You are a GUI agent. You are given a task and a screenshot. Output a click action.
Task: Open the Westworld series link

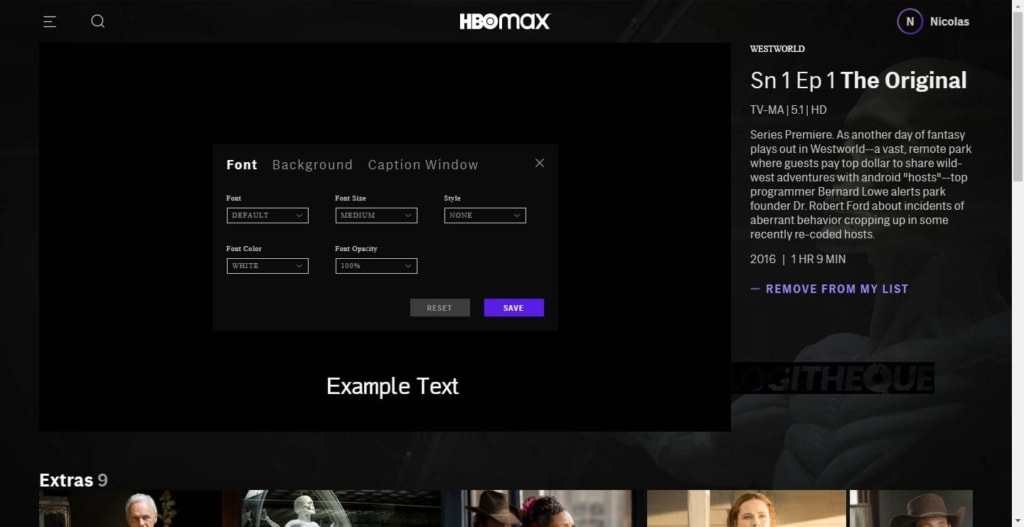tap(777, 49)
